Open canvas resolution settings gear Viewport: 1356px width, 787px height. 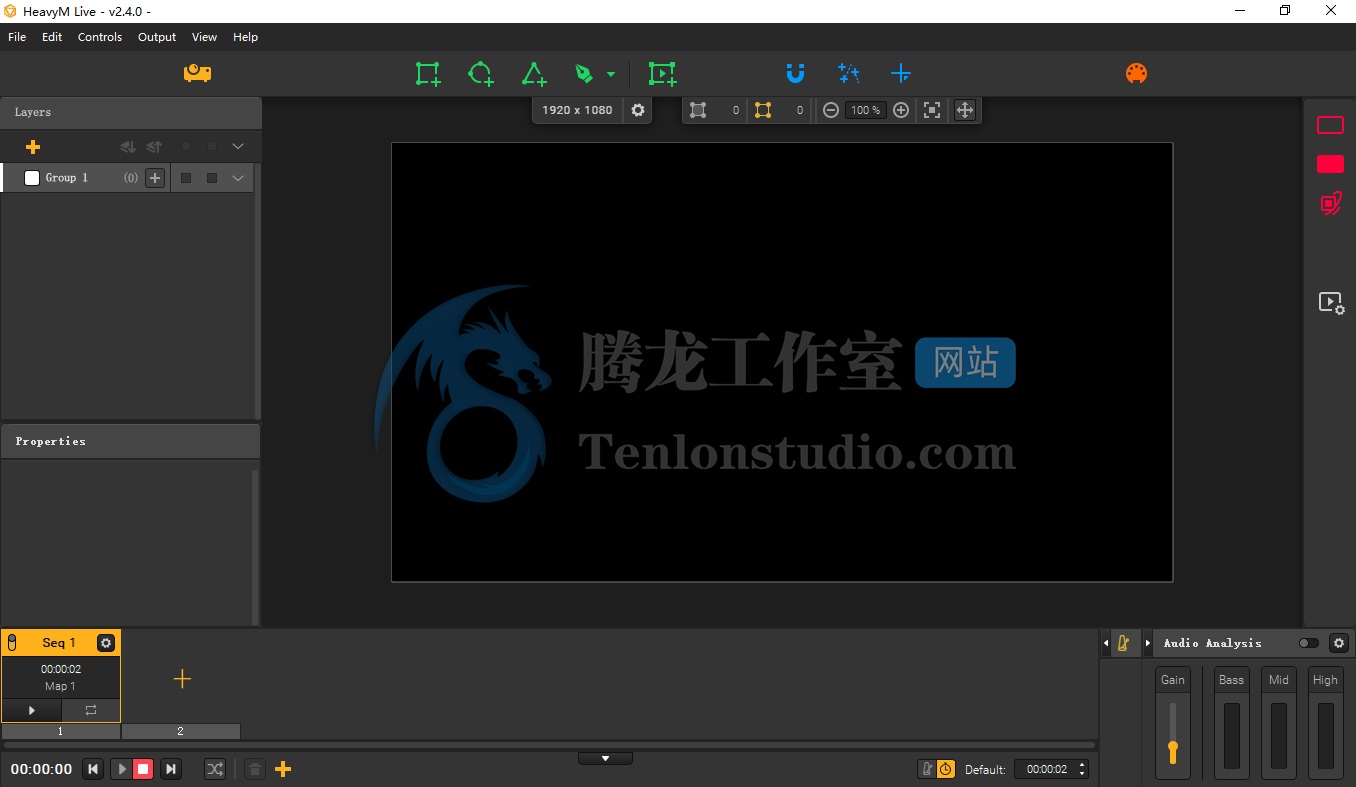pos(638,110)
